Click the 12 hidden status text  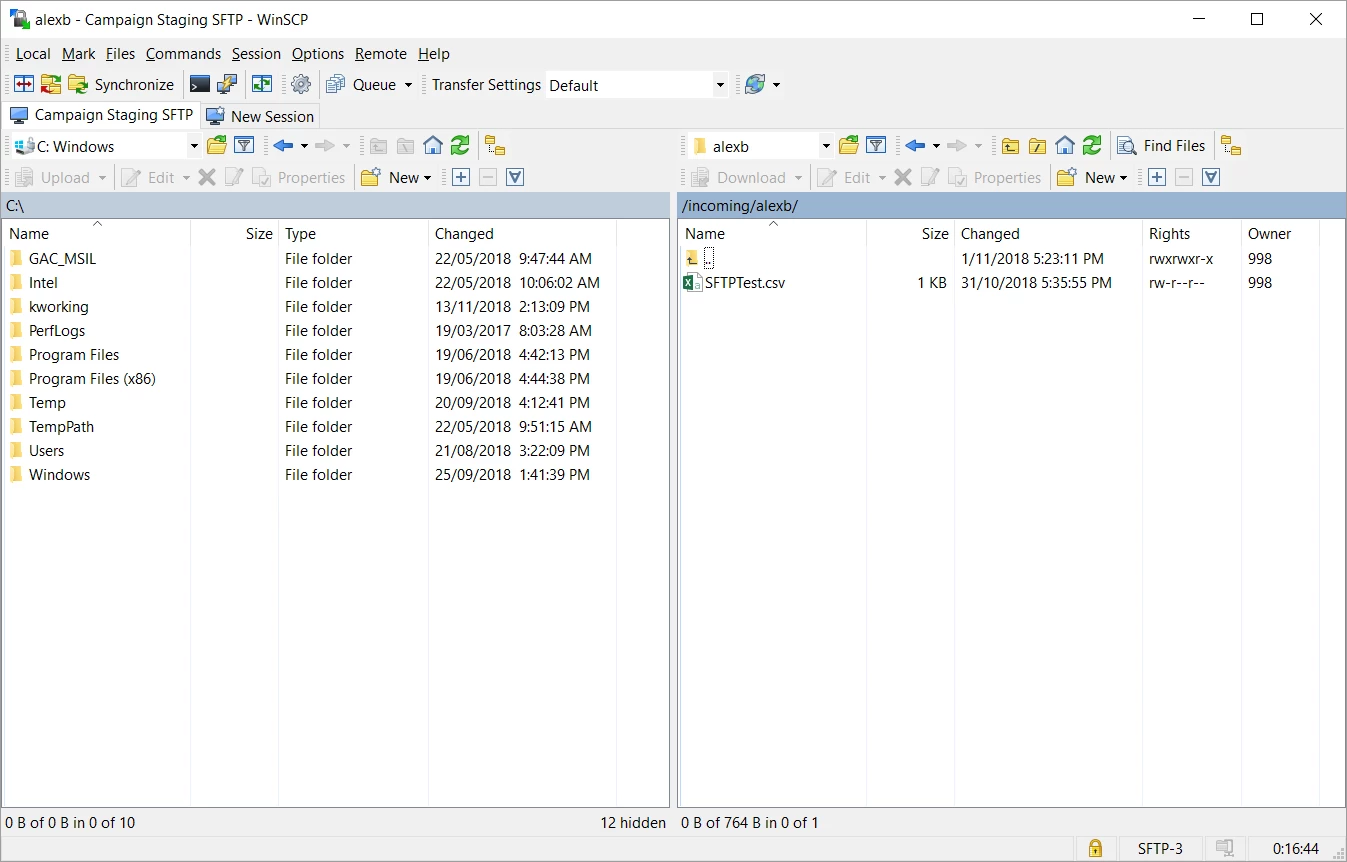click(x=633, y=823)
